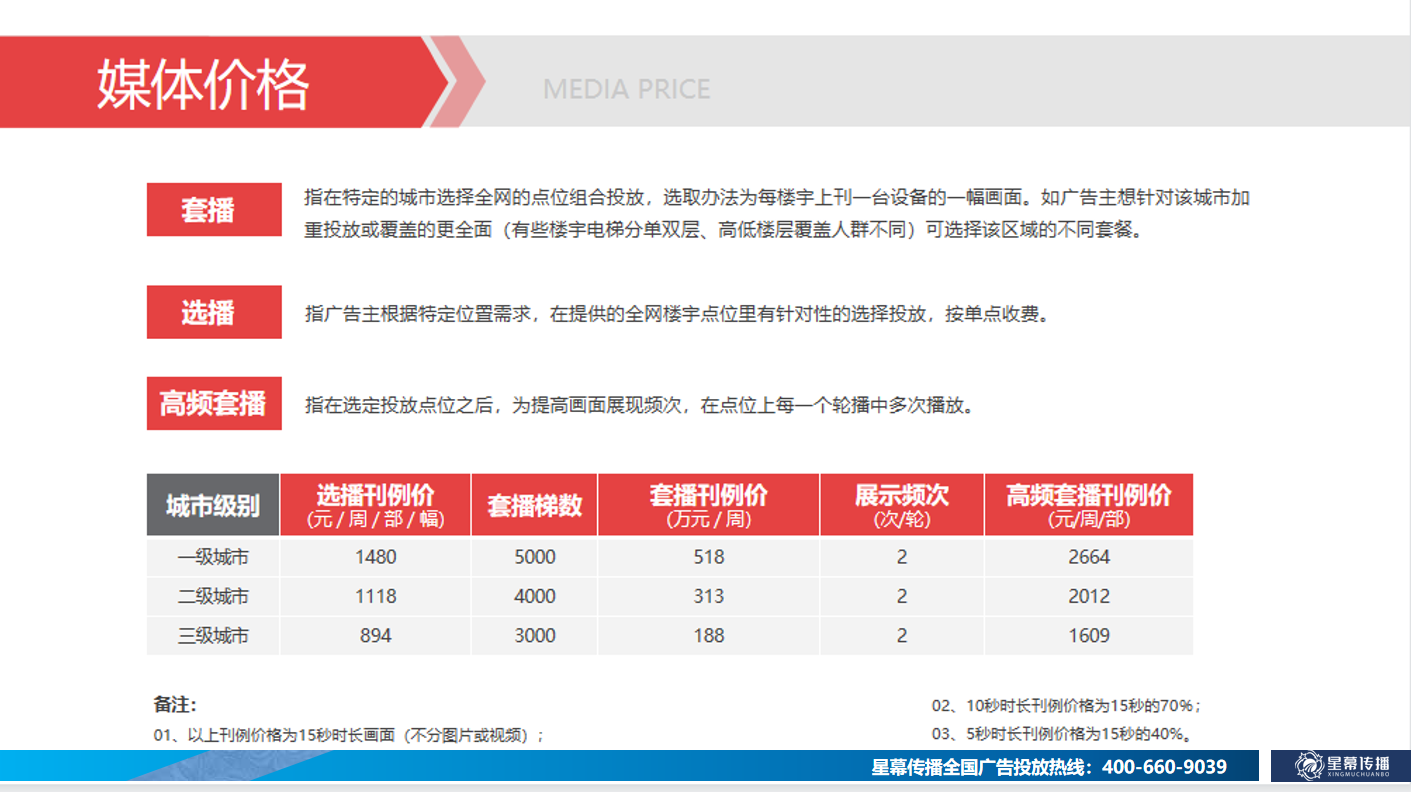The image size is (1411, 792).
Task: Click note 03 about 5秒时长刊例价格
Action: coord(1061,733)
